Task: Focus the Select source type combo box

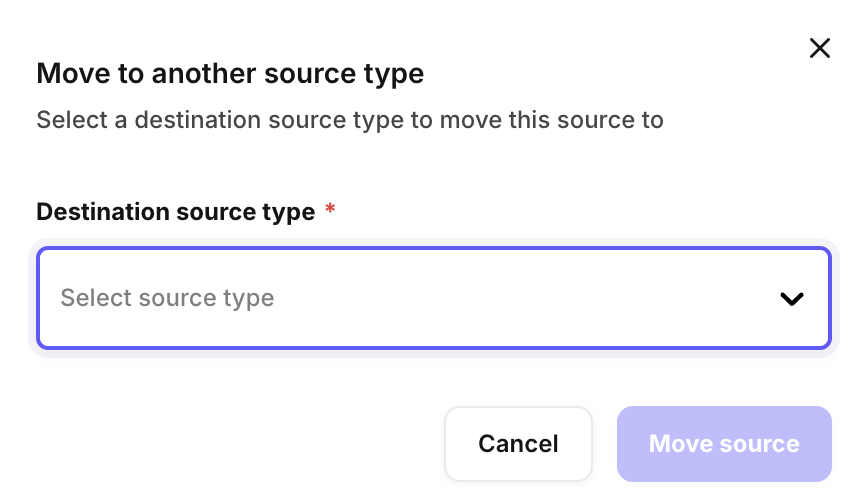Action: coord(433,298)
